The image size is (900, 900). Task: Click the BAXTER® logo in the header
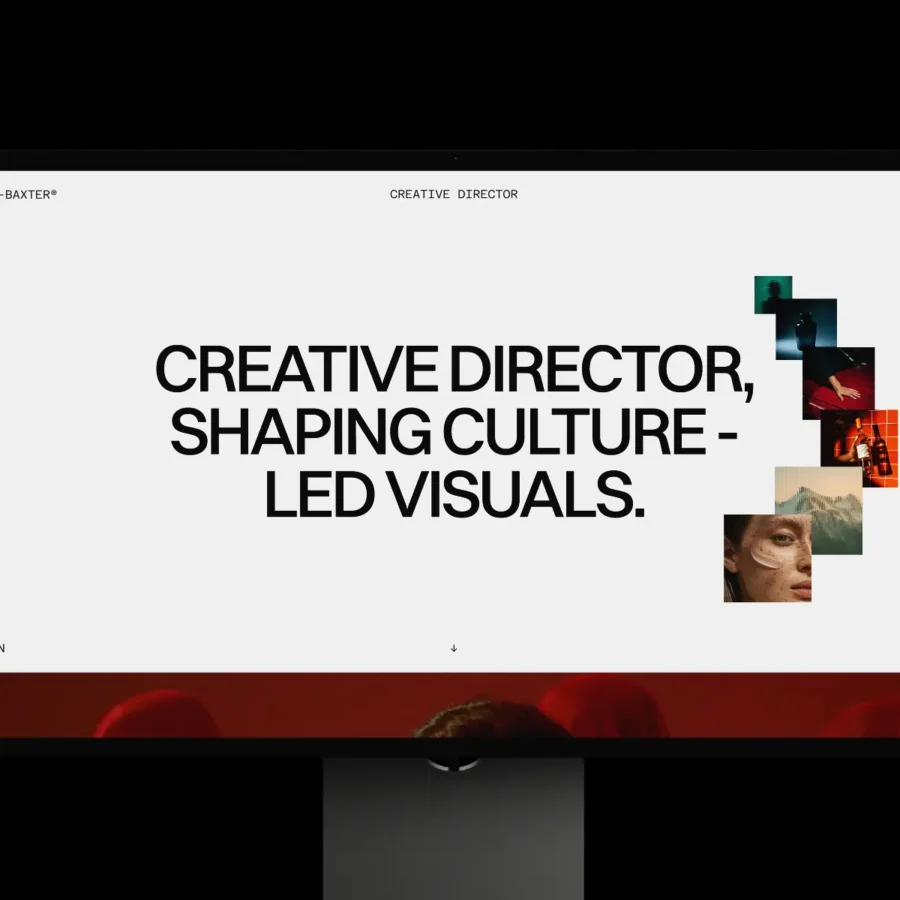click(x=28, y=195)
